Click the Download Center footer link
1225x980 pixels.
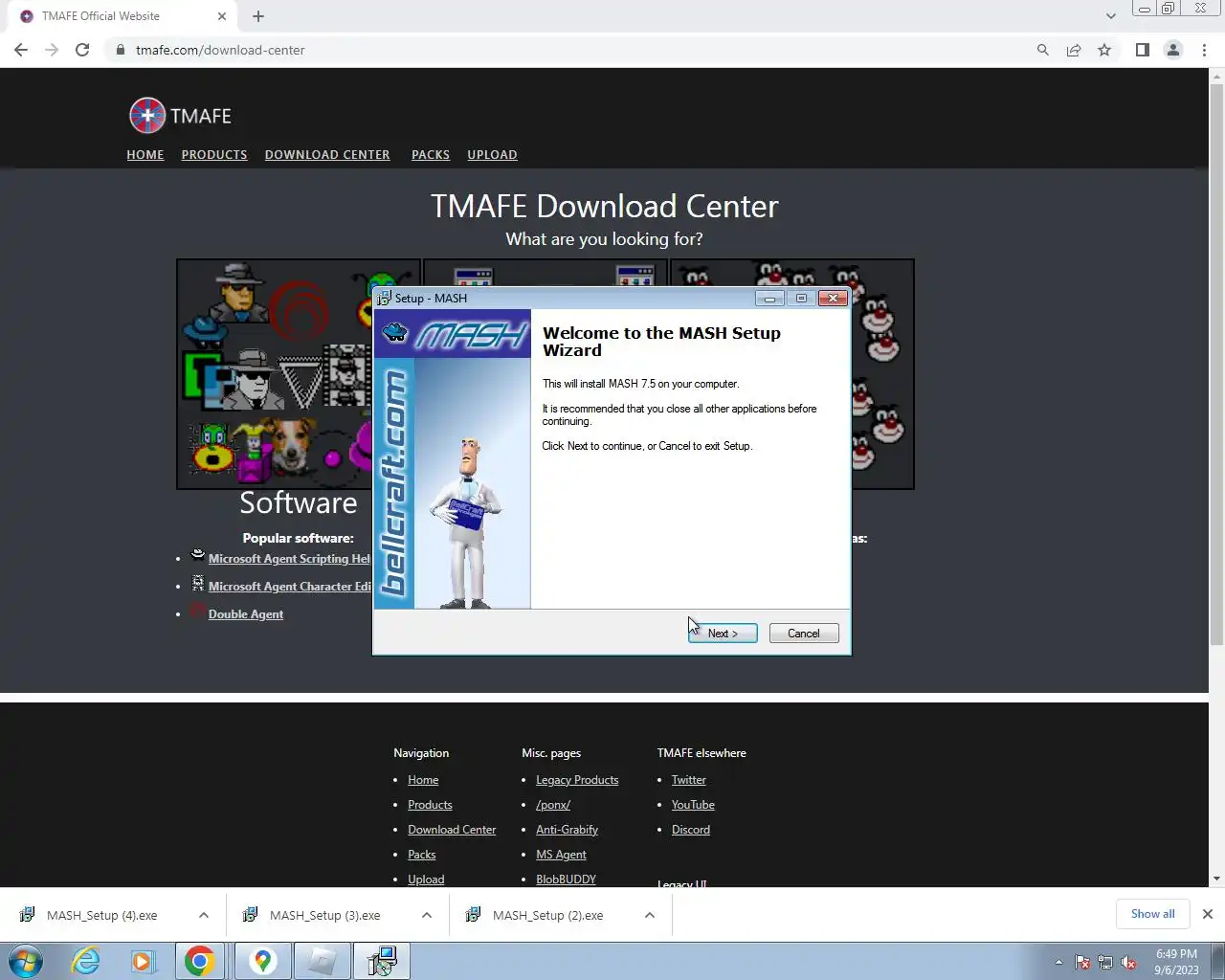(452, 830)
